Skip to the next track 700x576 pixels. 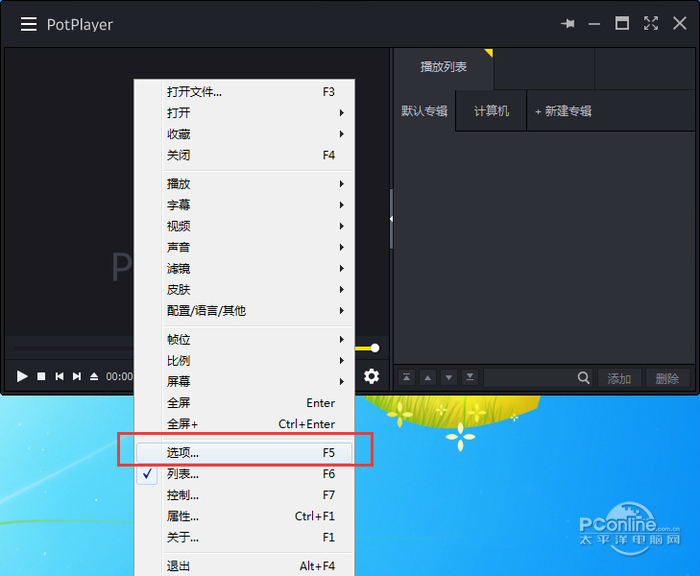(x=77, y=376)
